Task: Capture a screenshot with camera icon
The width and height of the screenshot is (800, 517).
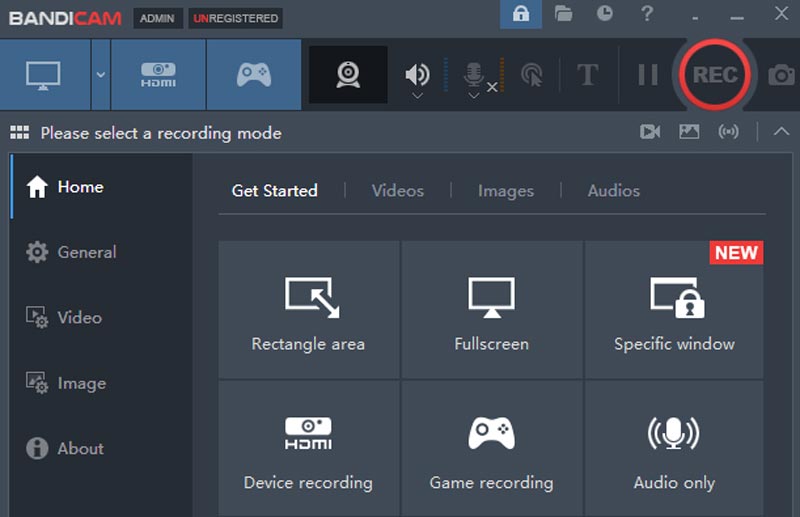Action: [781, 75]
